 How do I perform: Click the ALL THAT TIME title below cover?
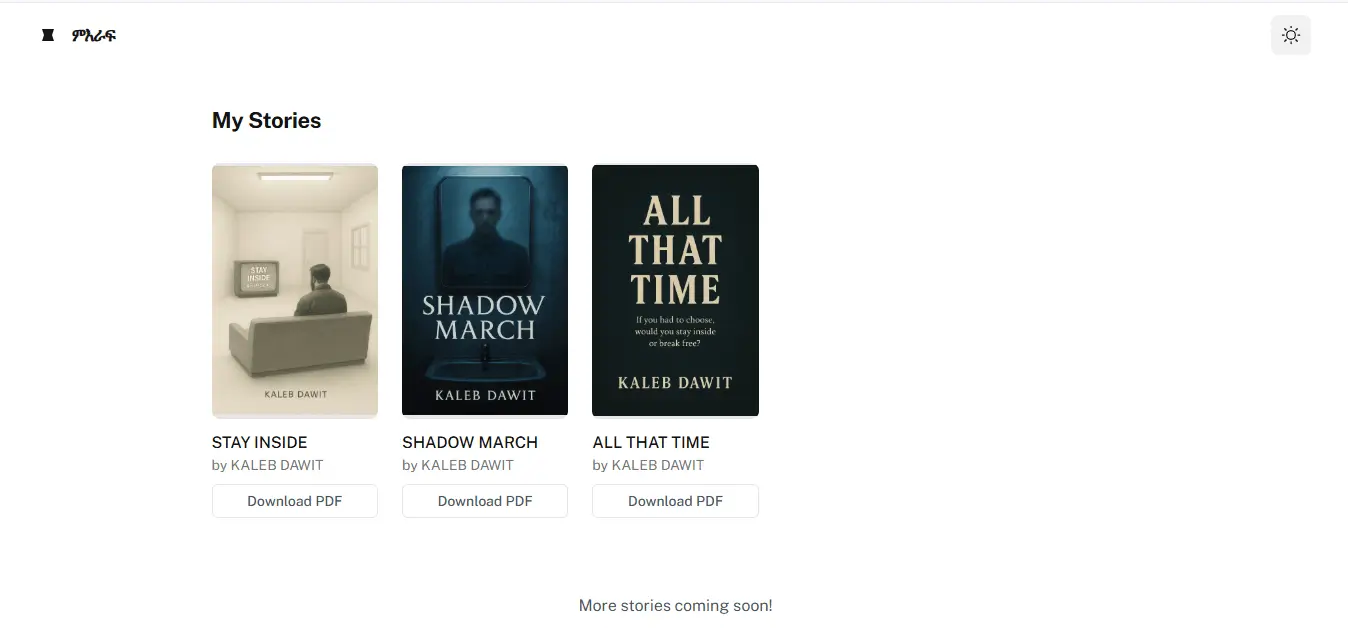[x=651, y=442]
